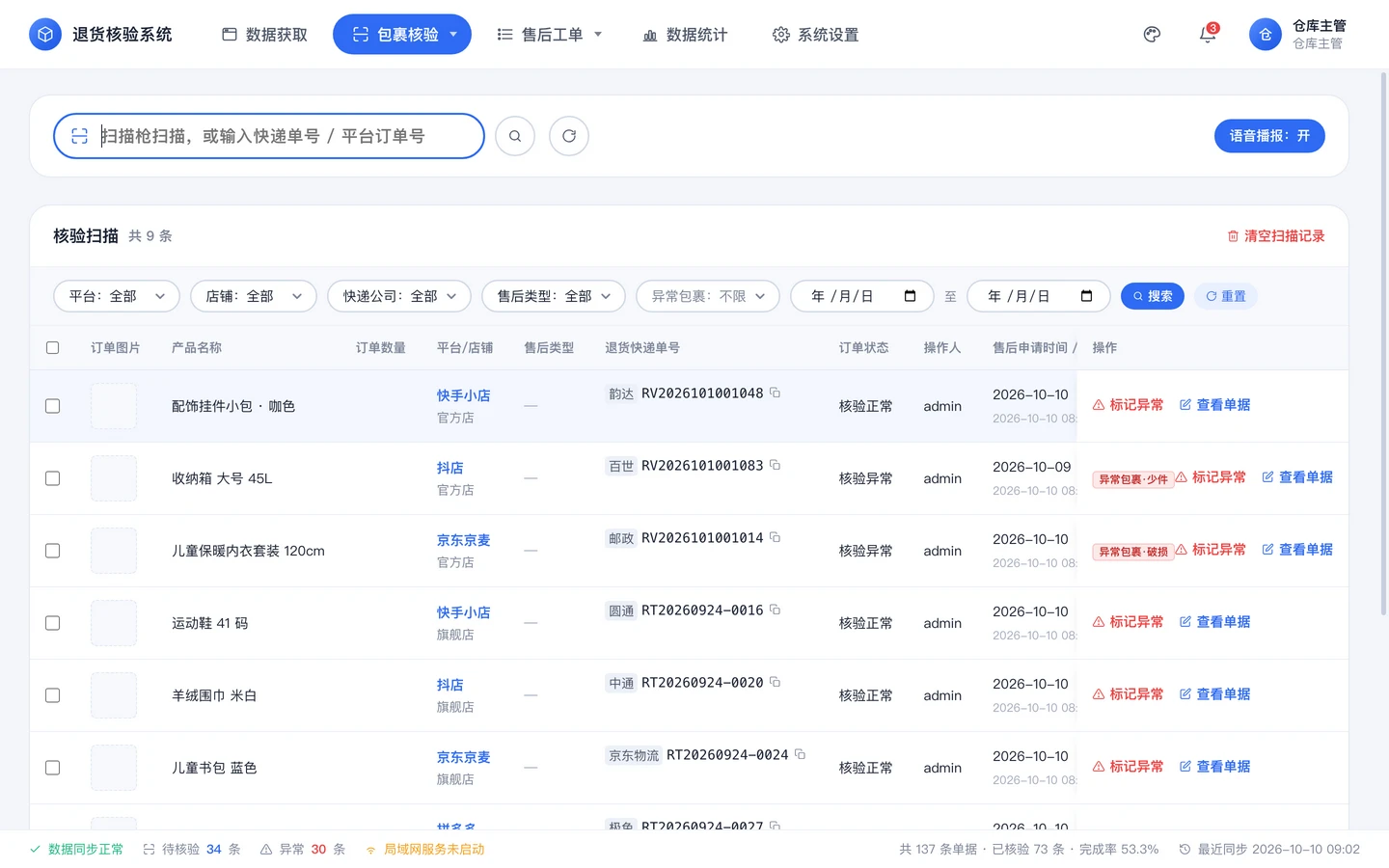Check the row for 配饰挂件小包 · 咖色
The height and width of the screenshot is (868, 1389).
coord(53,406)
